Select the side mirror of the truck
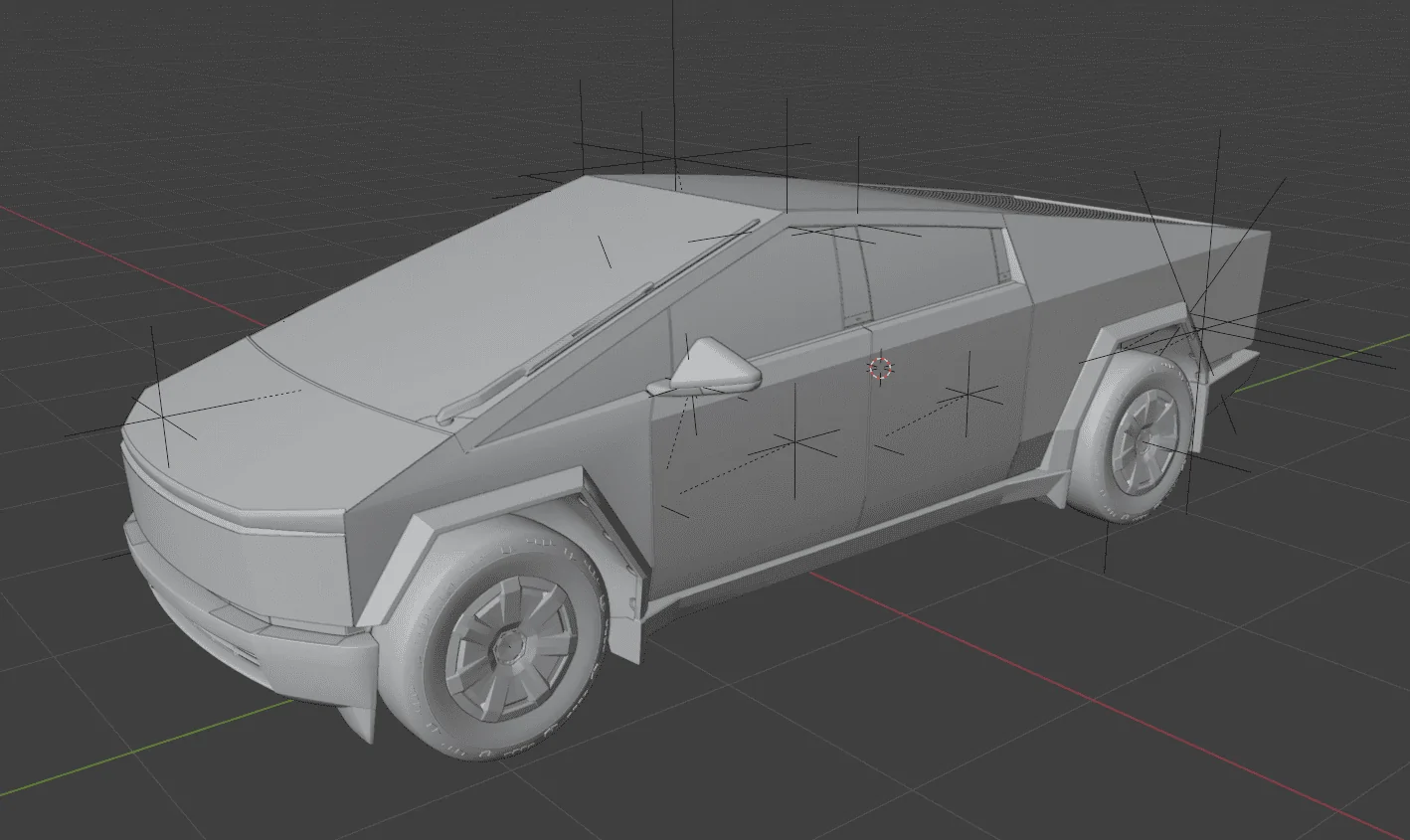 705,368
